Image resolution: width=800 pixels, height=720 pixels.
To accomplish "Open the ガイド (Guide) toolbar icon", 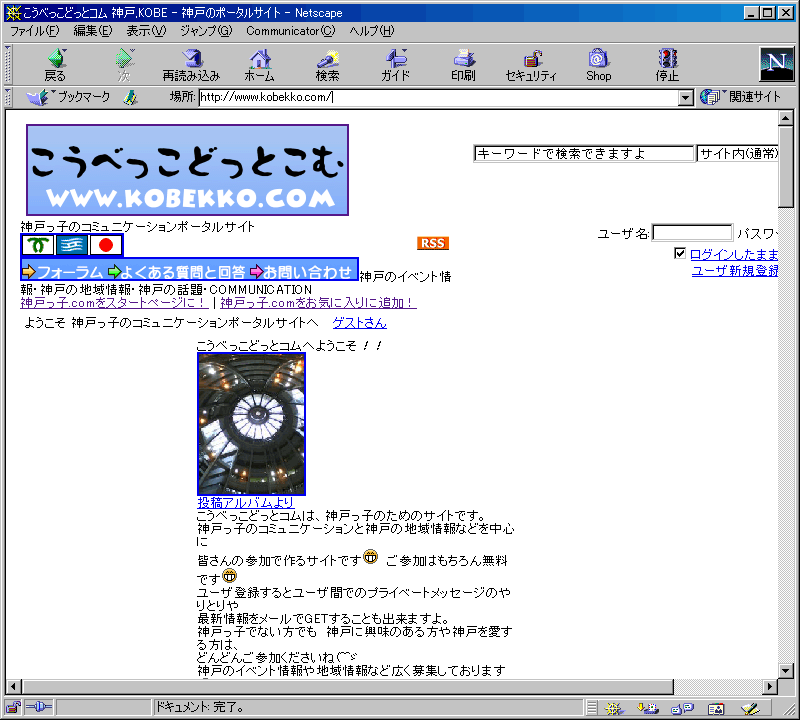I will coord(395,64).
